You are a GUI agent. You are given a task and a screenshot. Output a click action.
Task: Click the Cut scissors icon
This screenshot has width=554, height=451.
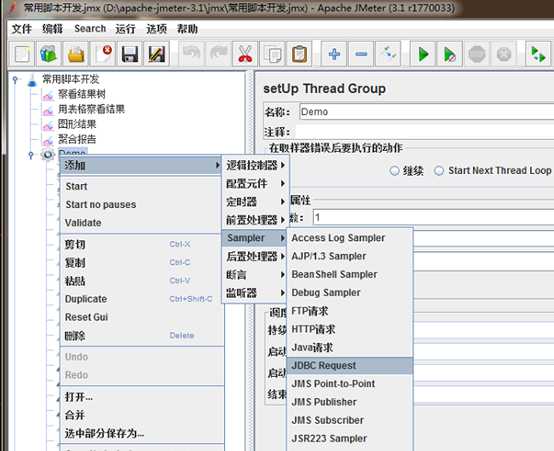245,54
